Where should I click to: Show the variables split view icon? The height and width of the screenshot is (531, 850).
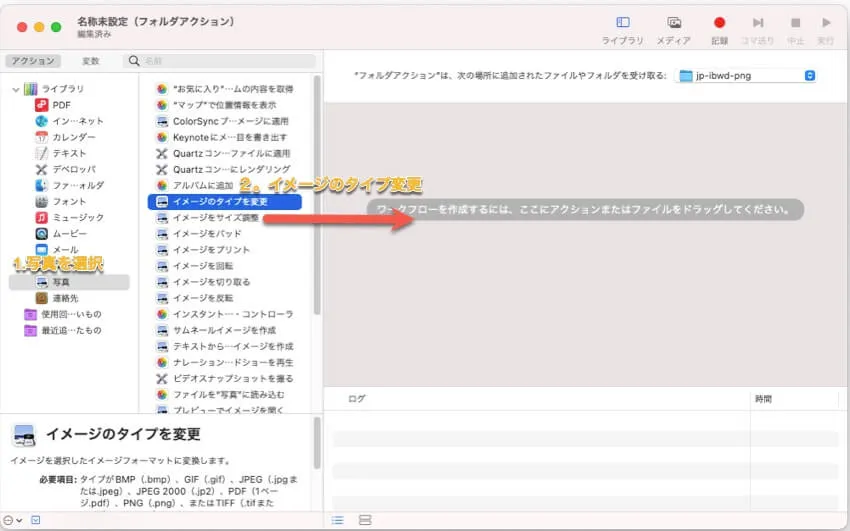click(365, 521)
